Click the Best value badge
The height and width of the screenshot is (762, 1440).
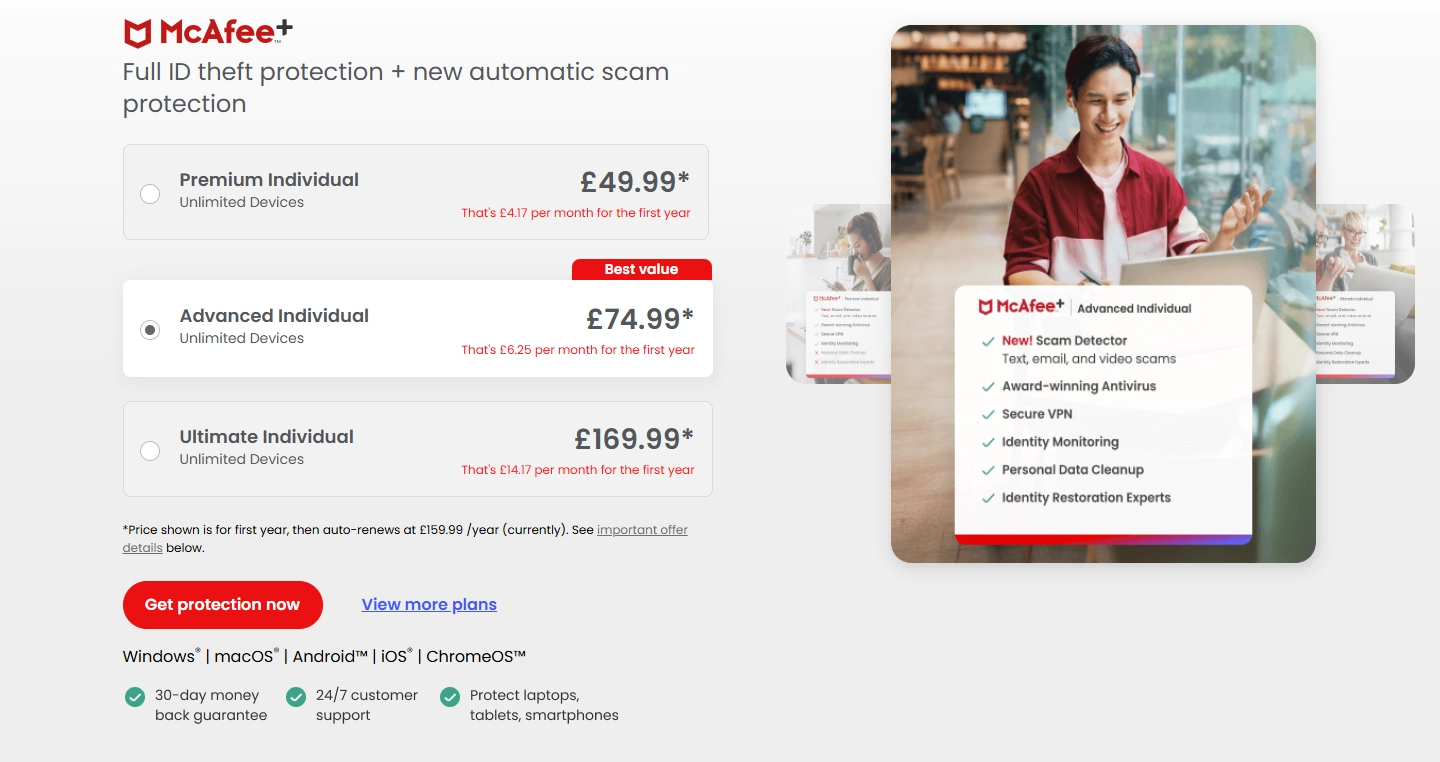[x=642, y=270]
